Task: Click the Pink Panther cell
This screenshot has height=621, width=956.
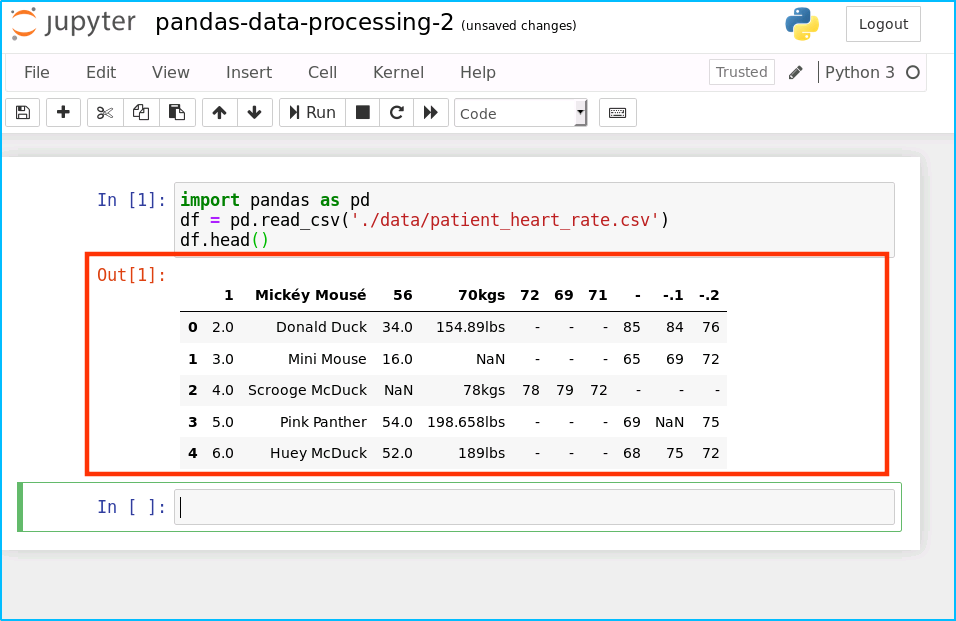Action: pyautogui.click(x=323, y=422)
